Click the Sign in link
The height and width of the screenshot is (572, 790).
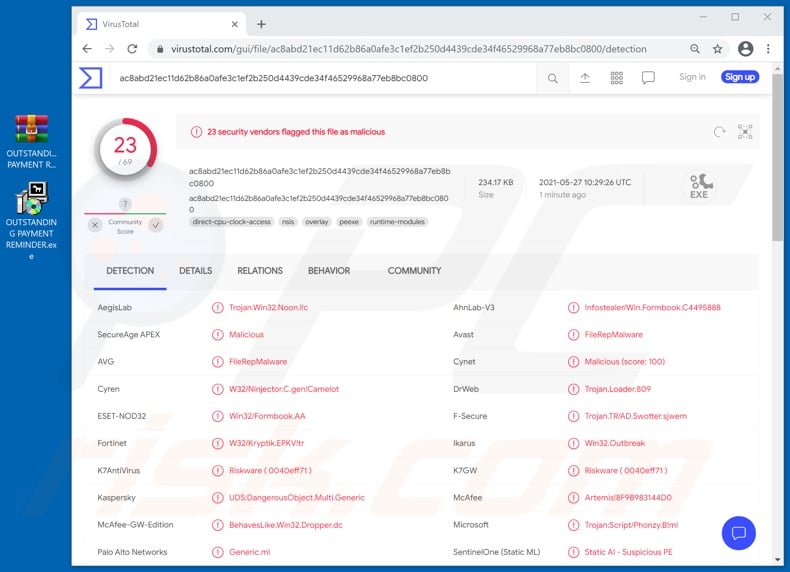692,77
